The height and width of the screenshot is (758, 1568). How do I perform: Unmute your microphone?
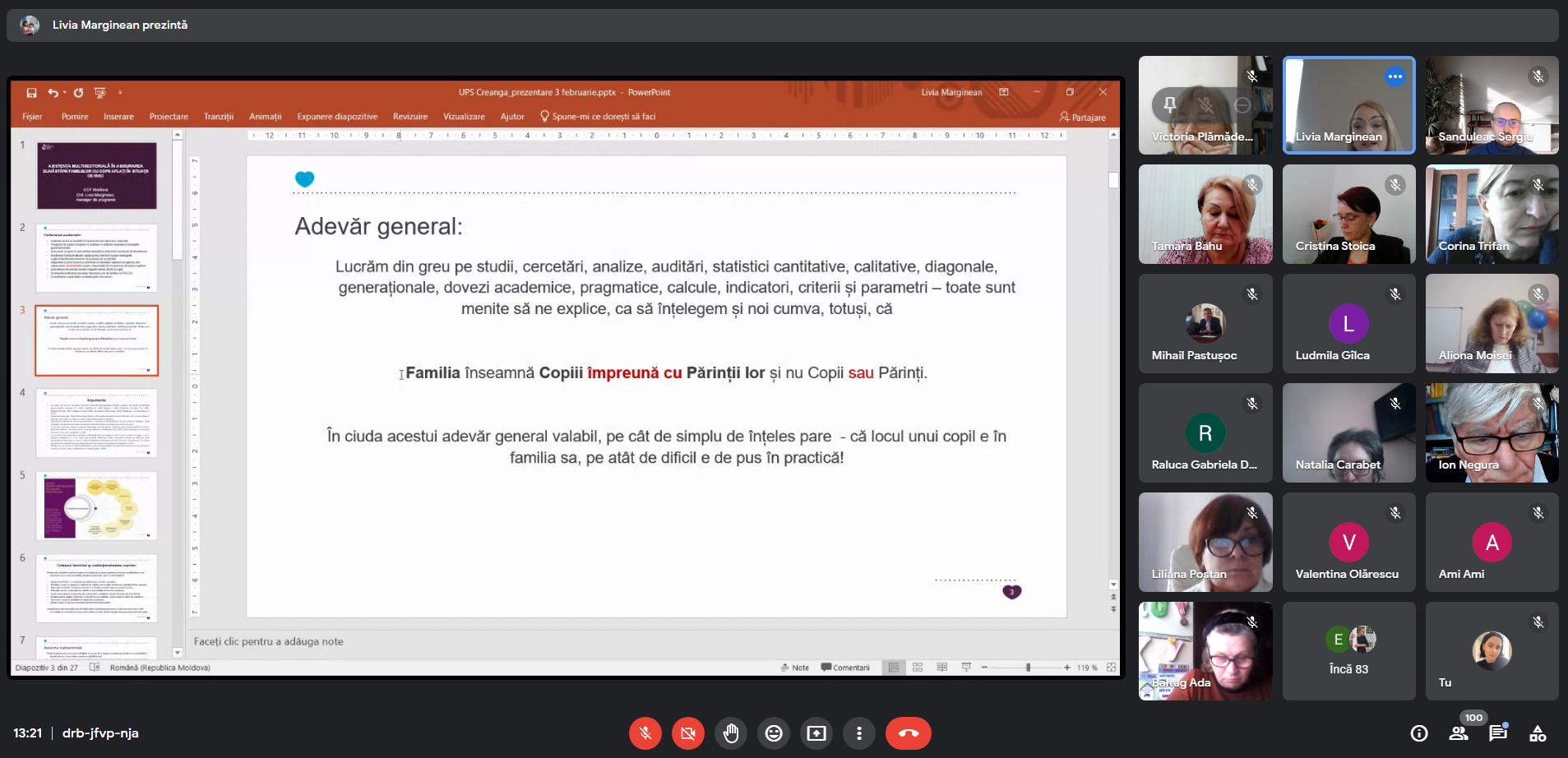(645, 733)
